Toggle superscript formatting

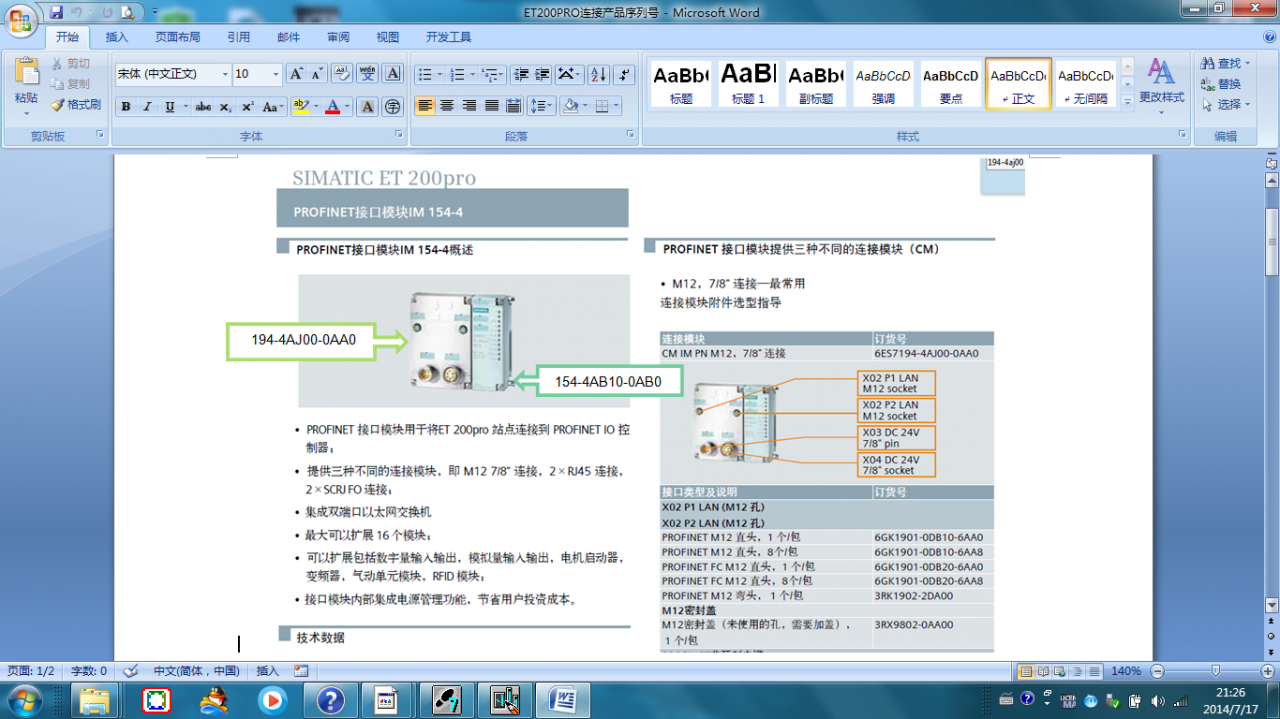coord(248,106)
